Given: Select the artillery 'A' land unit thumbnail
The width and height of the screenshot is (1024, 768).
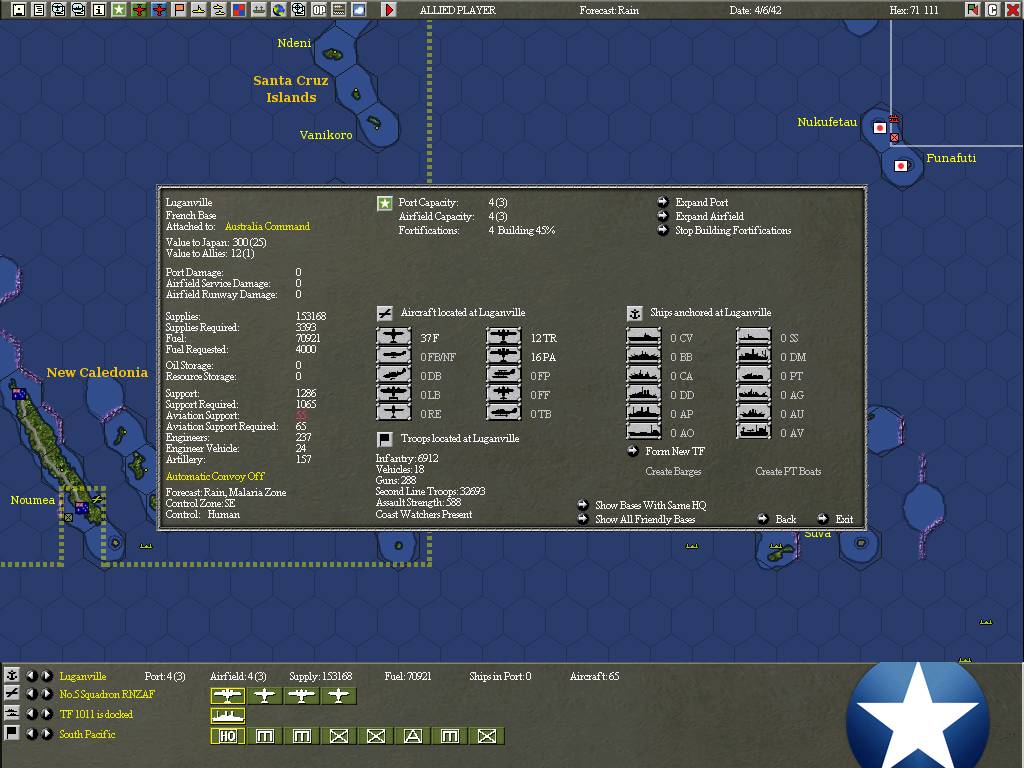Looking at the screenshot, I should pyautogui.click(x=413, y=736).
